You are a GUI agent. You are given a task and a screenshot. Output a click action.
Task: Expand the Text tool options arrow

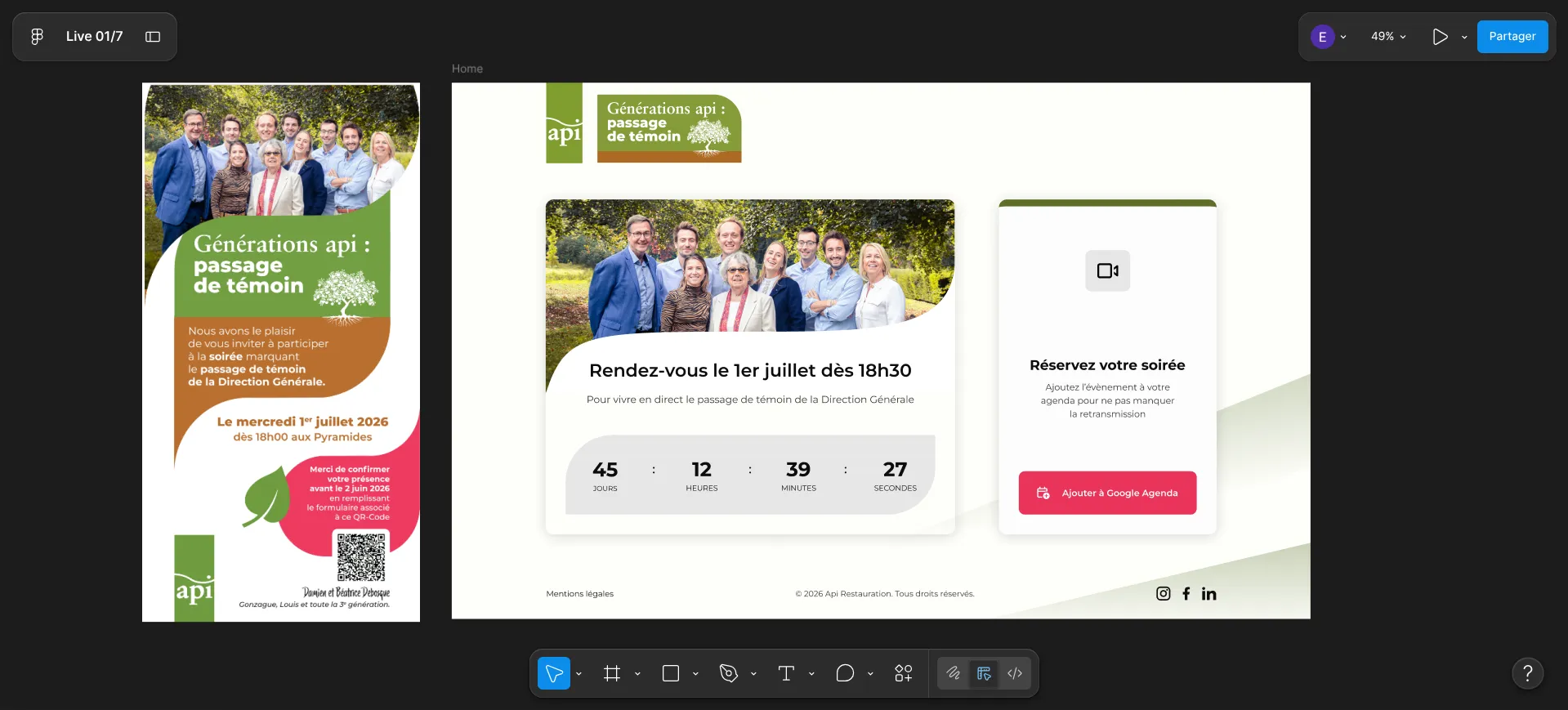click(811, 674)
